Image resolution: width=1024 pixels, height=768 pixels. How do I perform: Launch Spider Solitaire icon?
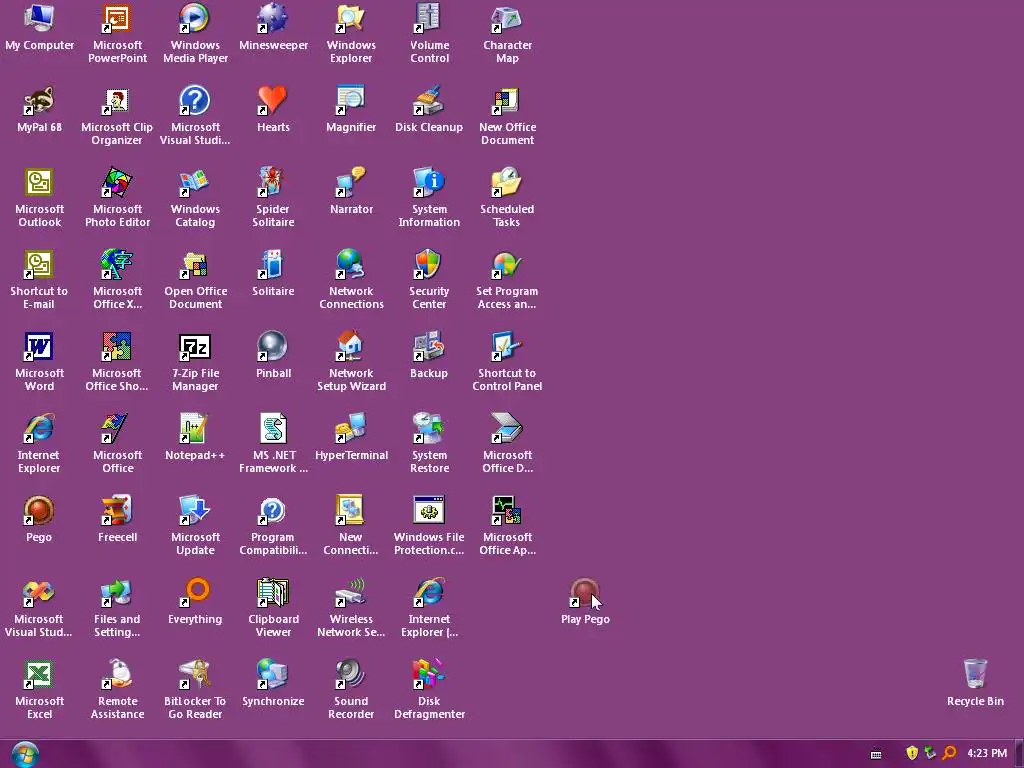273,182
